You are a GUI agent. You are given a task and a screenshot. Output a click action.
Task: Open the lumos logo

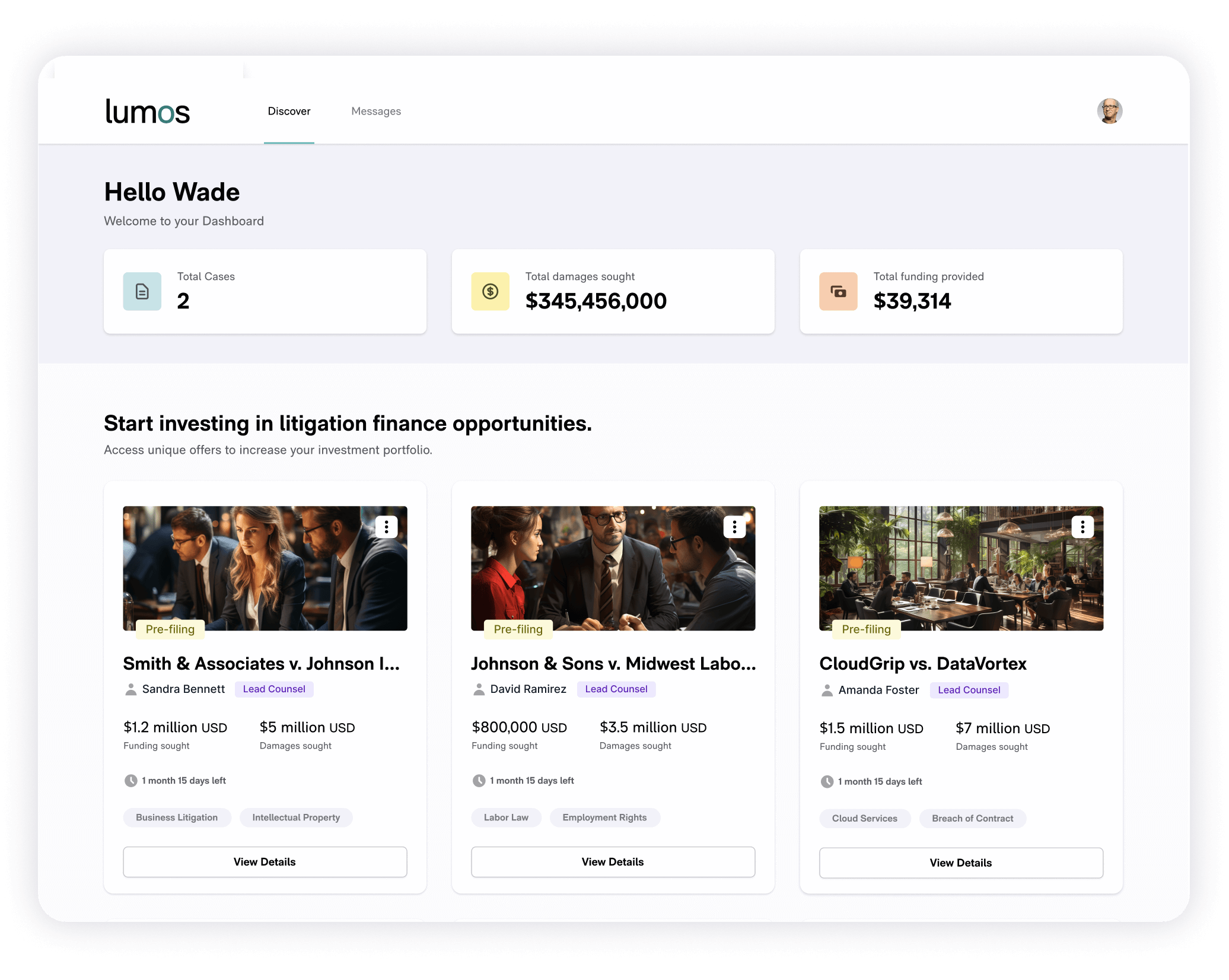coord(147,111)
